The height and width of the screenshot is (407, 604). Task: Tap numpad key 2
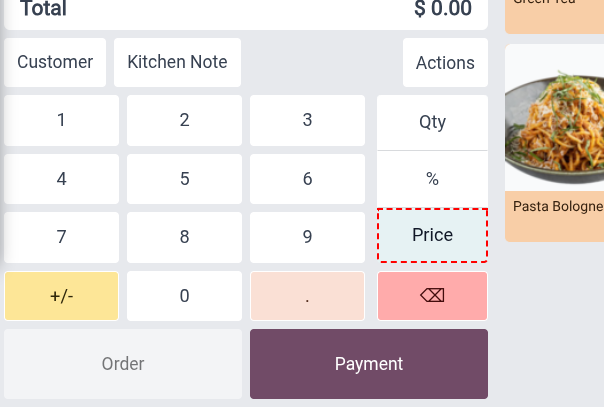pyautogui.click(x=185, y=121)
